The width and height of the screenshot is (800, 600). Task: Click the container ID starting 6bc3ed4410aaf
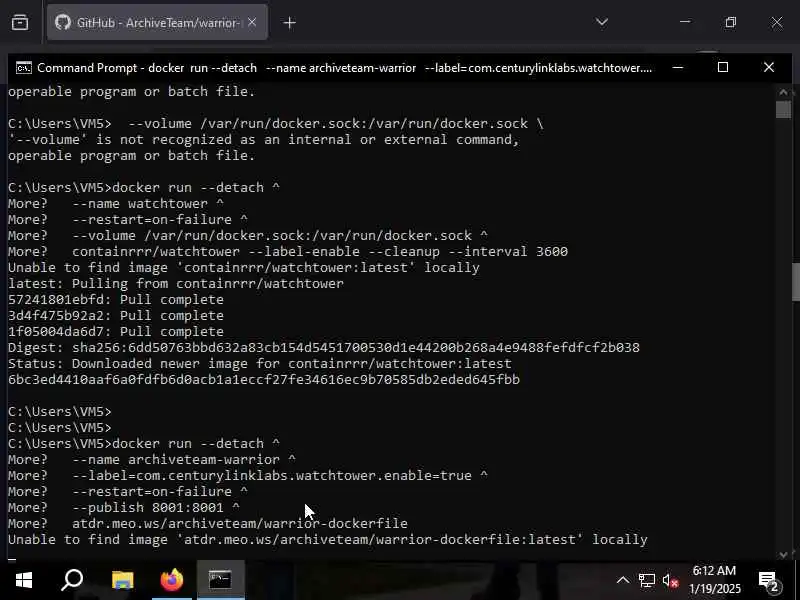pos(264,380)
